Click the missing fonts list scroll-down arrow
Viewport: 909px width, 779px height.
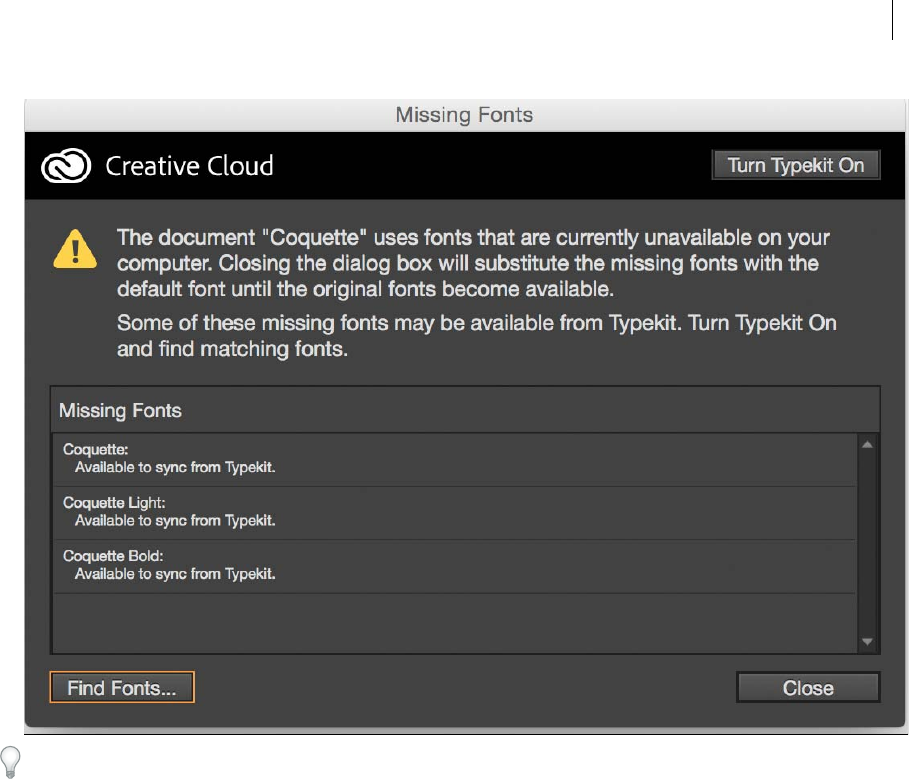click(867, 642)
